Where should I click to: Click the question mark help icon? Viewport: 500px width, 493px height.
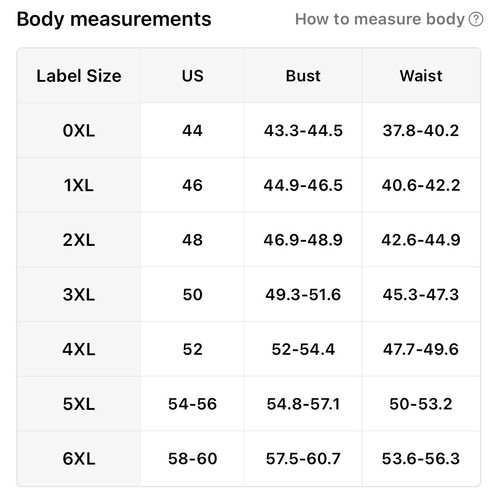pyautogui.click(x=476, y=19)
